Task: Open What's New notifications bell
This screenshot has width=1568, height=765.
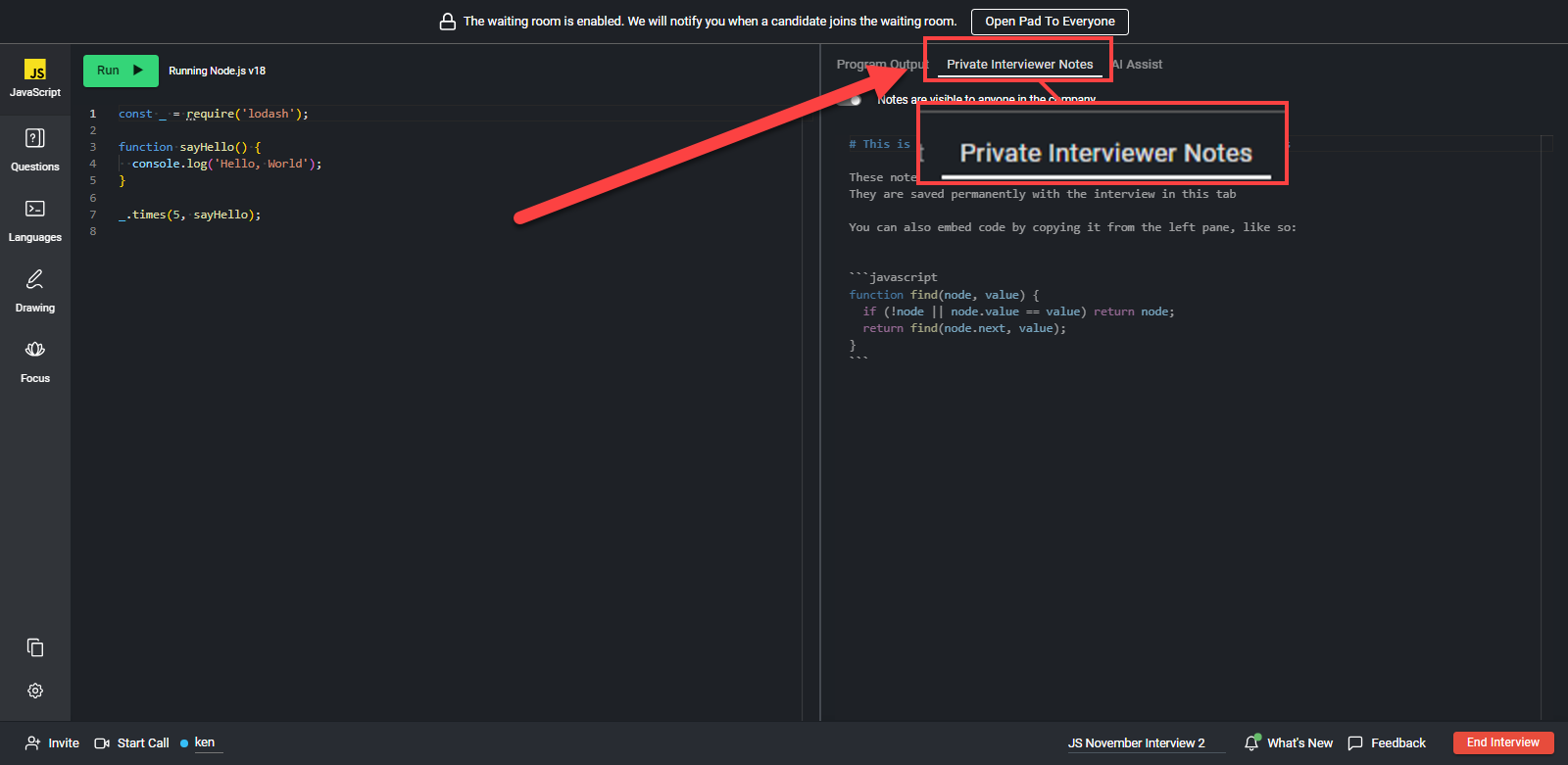Action: [1252, 742]
